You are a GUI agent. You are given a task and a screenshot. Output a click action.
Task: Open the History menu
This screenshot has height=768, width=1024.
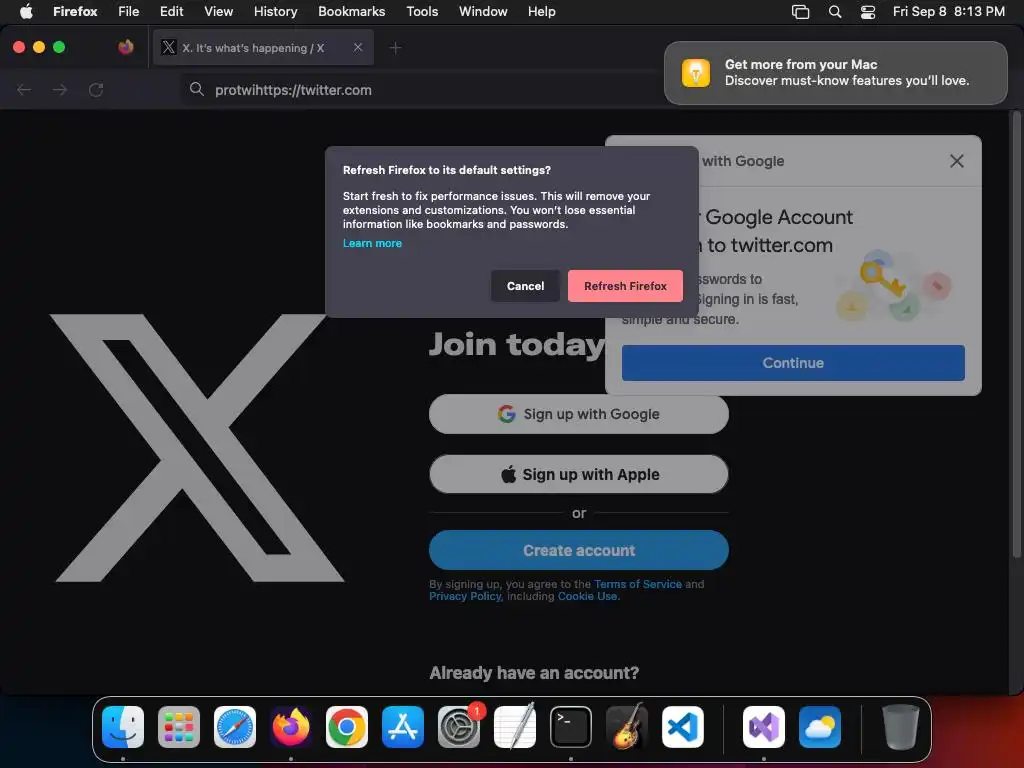pyautogui.click(x=276, y=11)
